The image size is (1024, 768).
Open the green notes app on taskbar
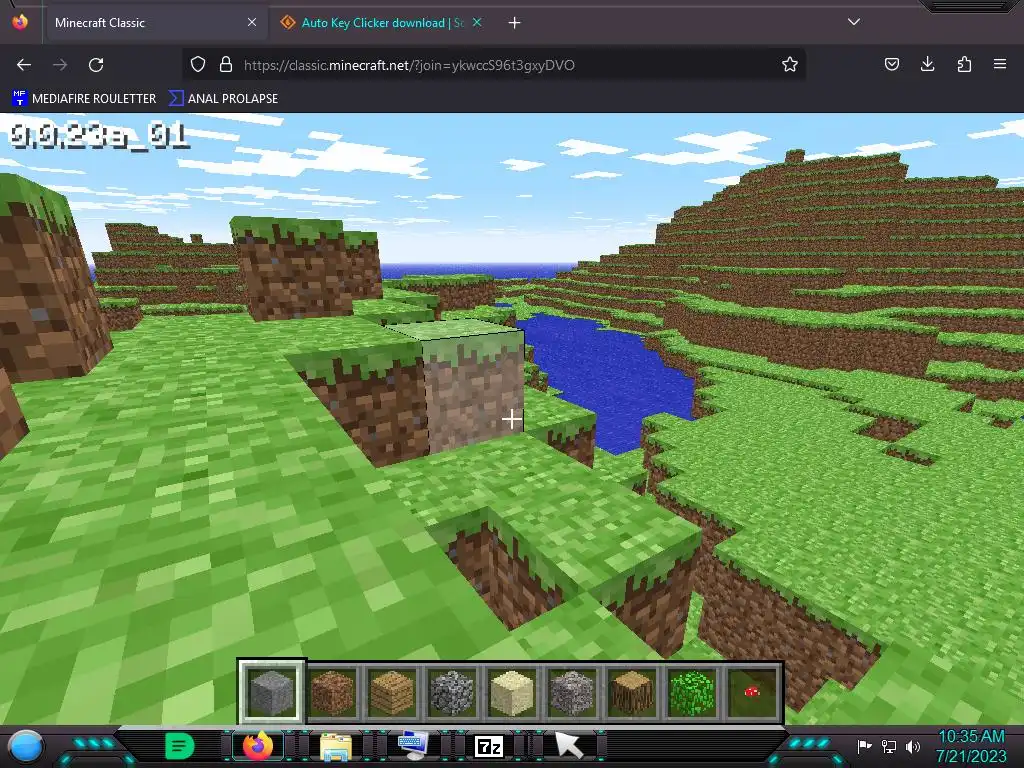[180, 746]
